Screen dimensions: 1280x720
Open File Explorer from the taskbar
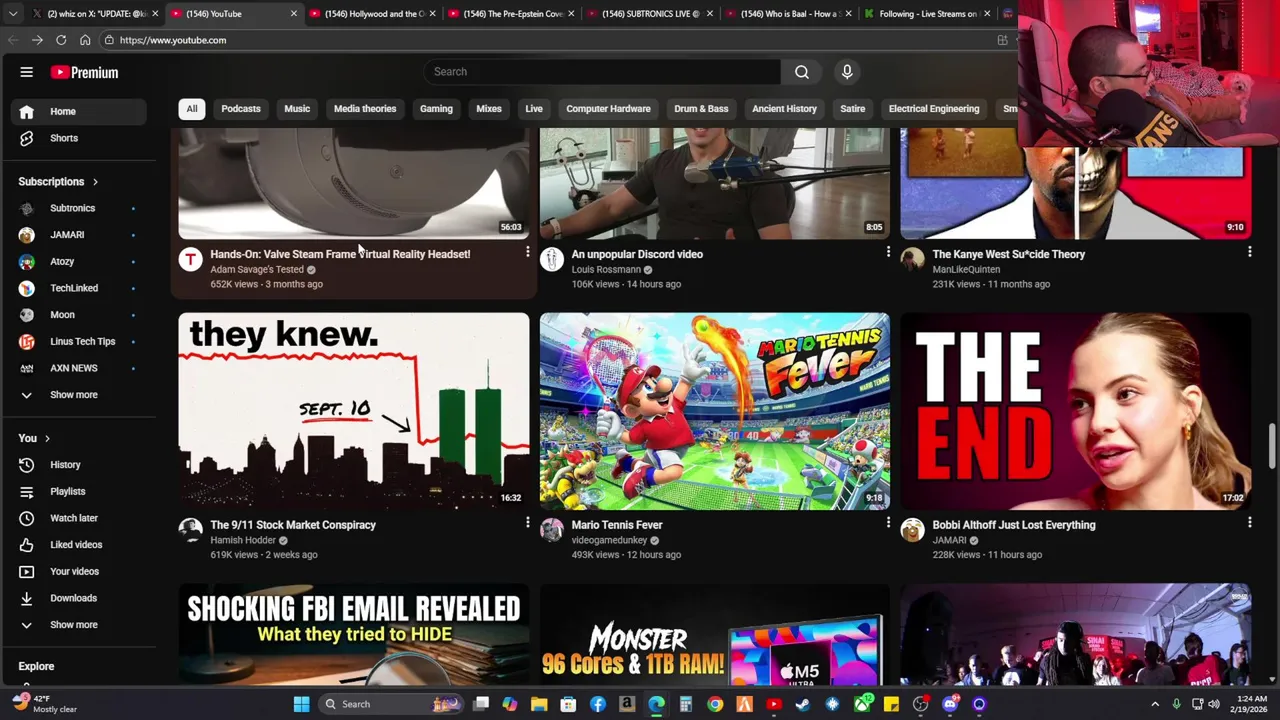(539, 704)
